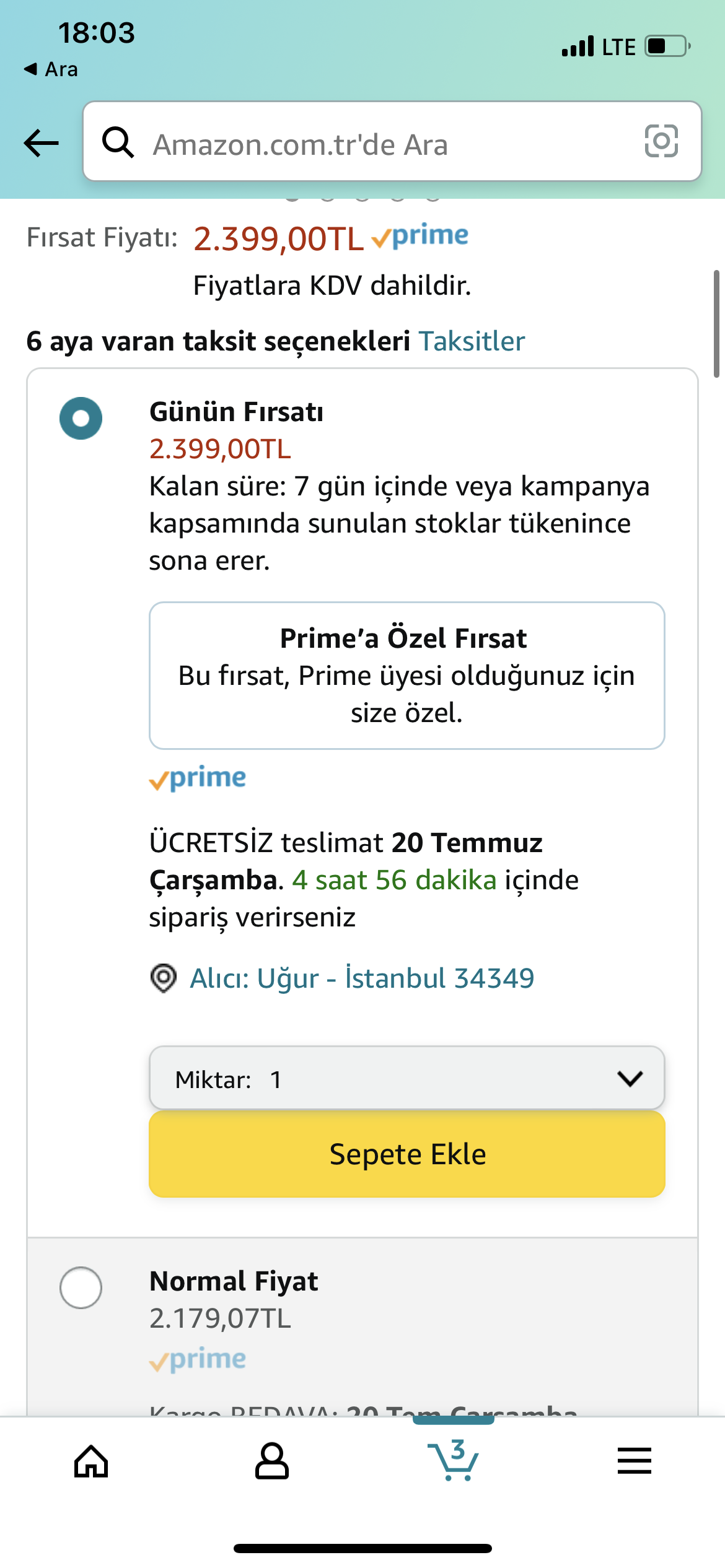Screen dimensions: 725x1568
Task: Tap the magnifying glass search icon
Action: tap(118, 143)
